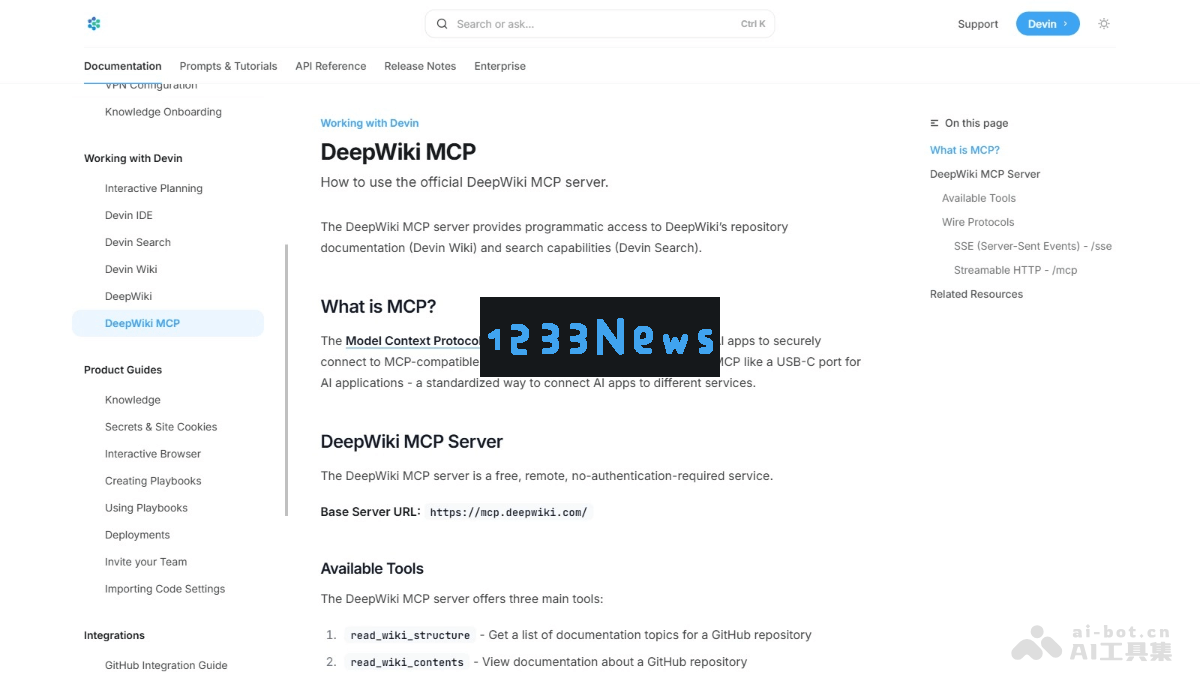Select the highlighted DeepWiki MCP sidebar item
Screen dimensions: 1200x675
tap(168, 323)
